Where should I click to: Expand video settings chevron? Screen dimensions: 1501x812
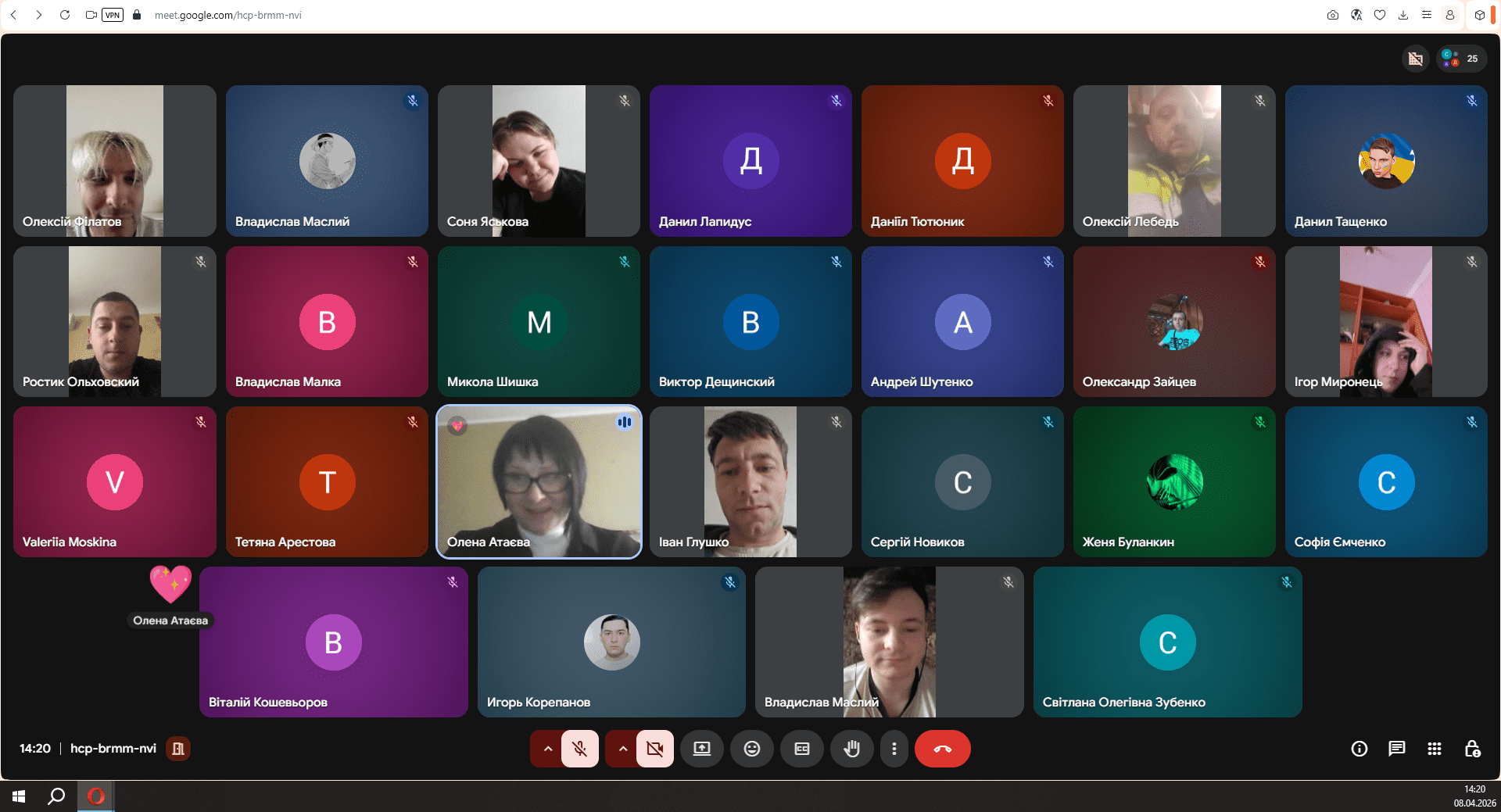pos(623,749)
